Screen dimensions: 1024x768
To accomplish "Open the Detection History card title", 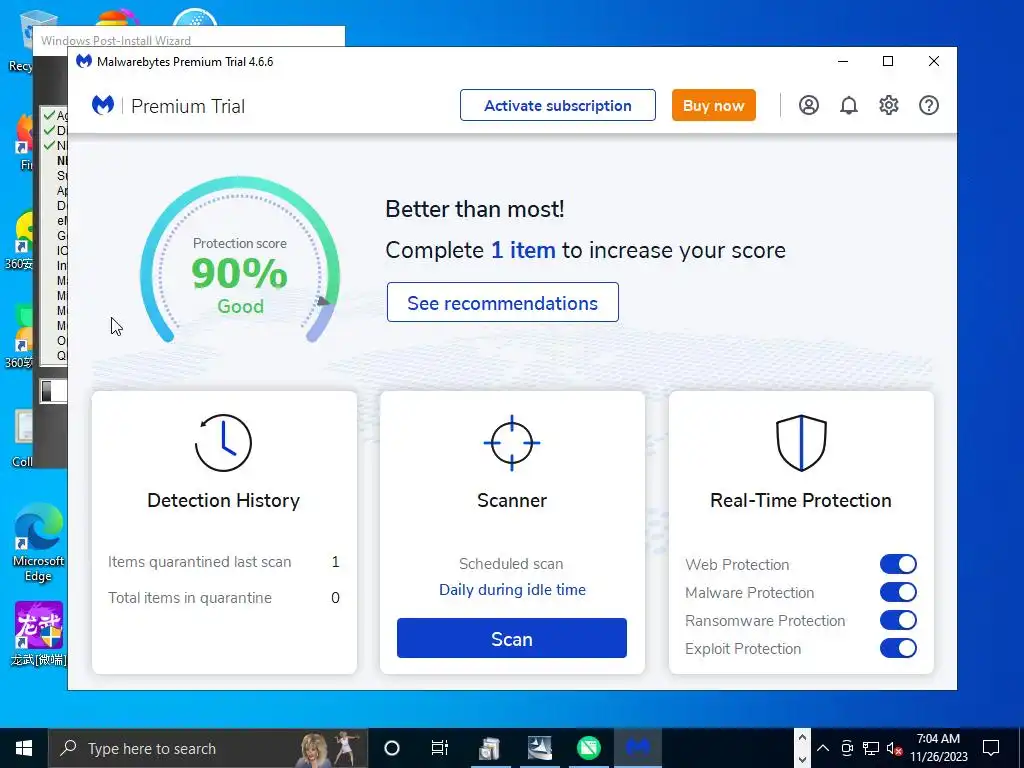I will pos(223,500).
